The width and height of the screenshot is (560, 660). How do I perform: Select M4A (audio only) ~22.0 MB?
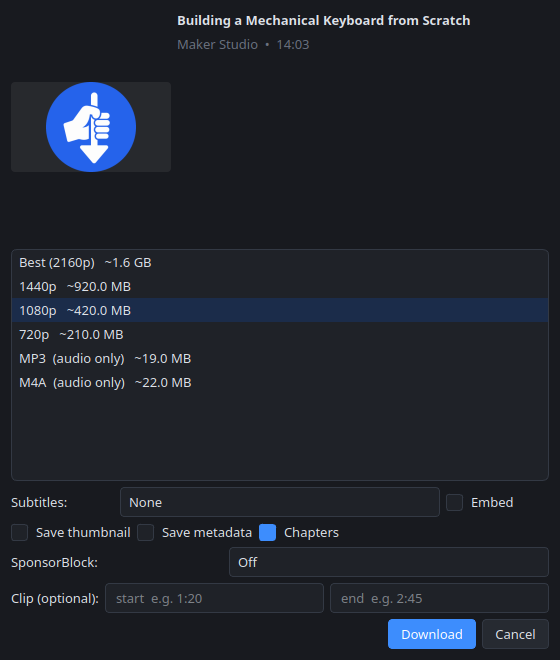click(280, 383)
